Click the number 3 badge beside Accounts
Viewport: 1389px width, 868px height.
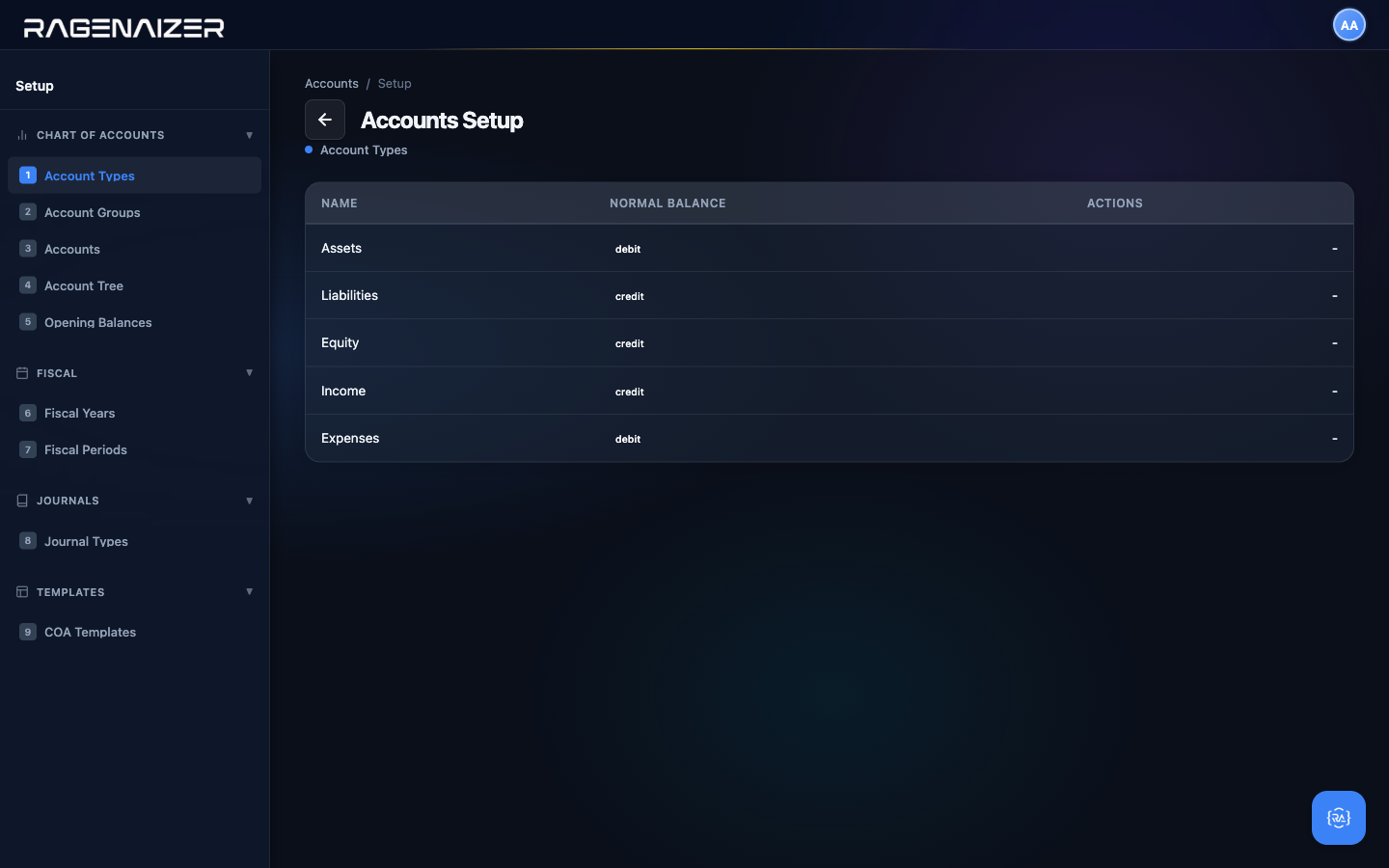coord(28,249)
